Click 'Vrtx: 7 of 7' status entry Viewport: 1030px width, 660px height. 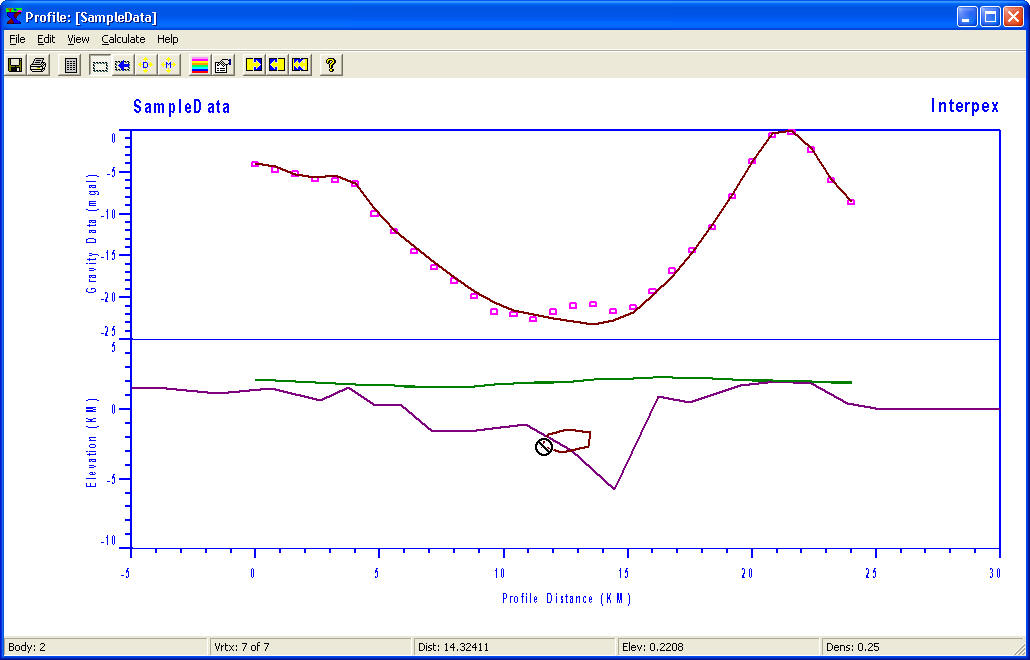click(x=242, y=648)
